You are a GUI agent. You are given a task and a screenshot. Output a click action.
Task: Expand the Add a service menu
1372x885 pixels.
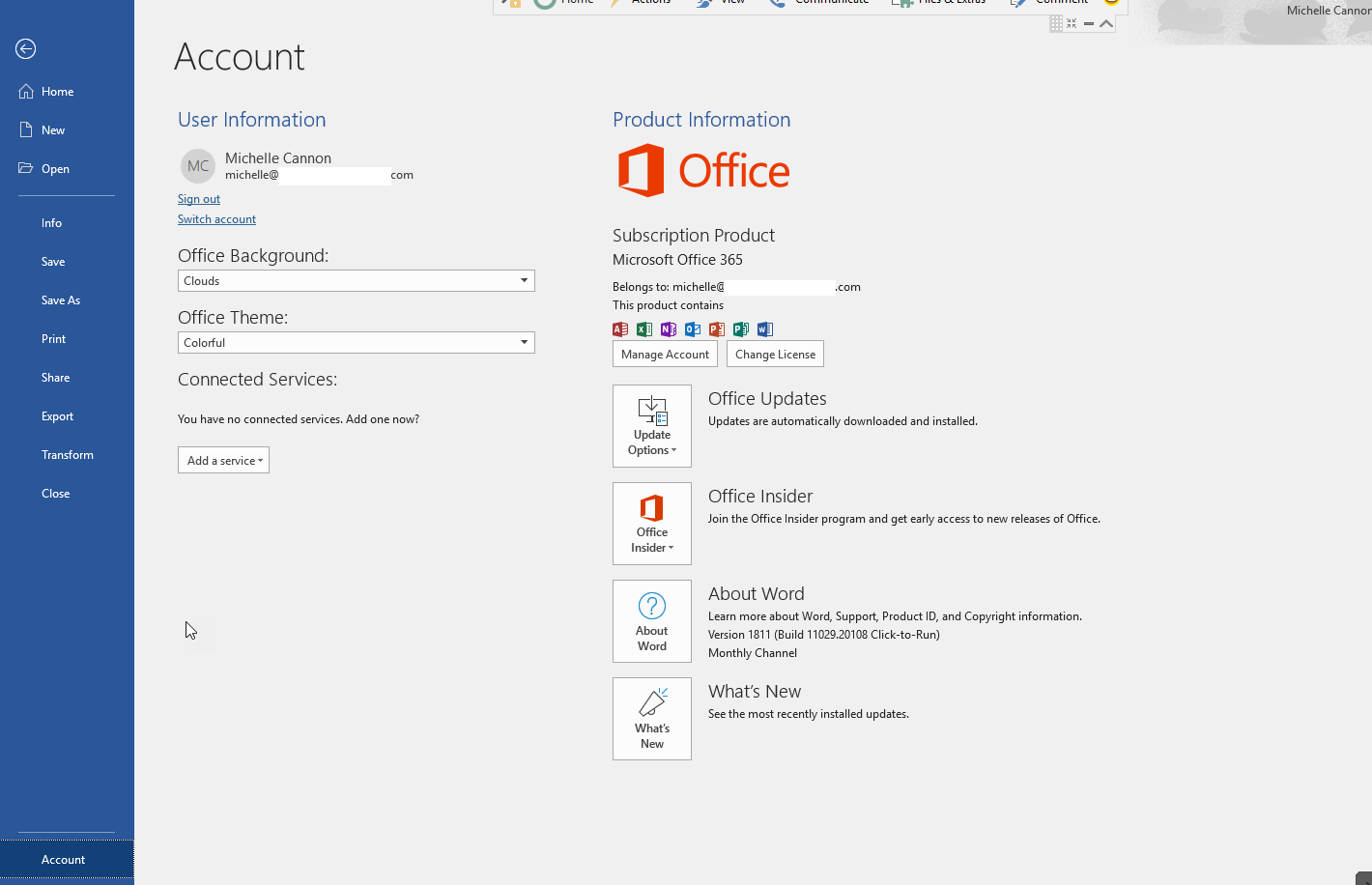pyautogui.click(x=223, y=461)
